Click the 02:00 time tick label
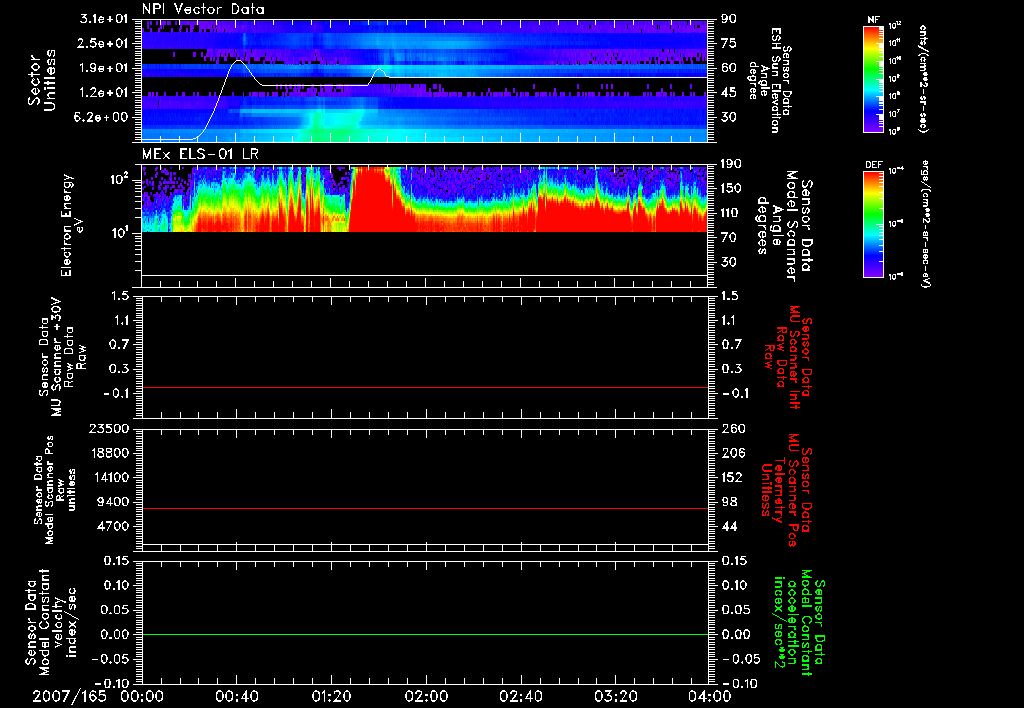 coord(426,696)
